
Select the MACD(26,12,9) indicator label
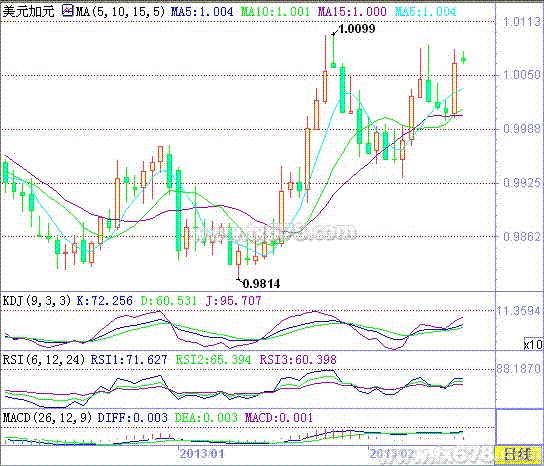pyautogui.click(x=48, y=417)
